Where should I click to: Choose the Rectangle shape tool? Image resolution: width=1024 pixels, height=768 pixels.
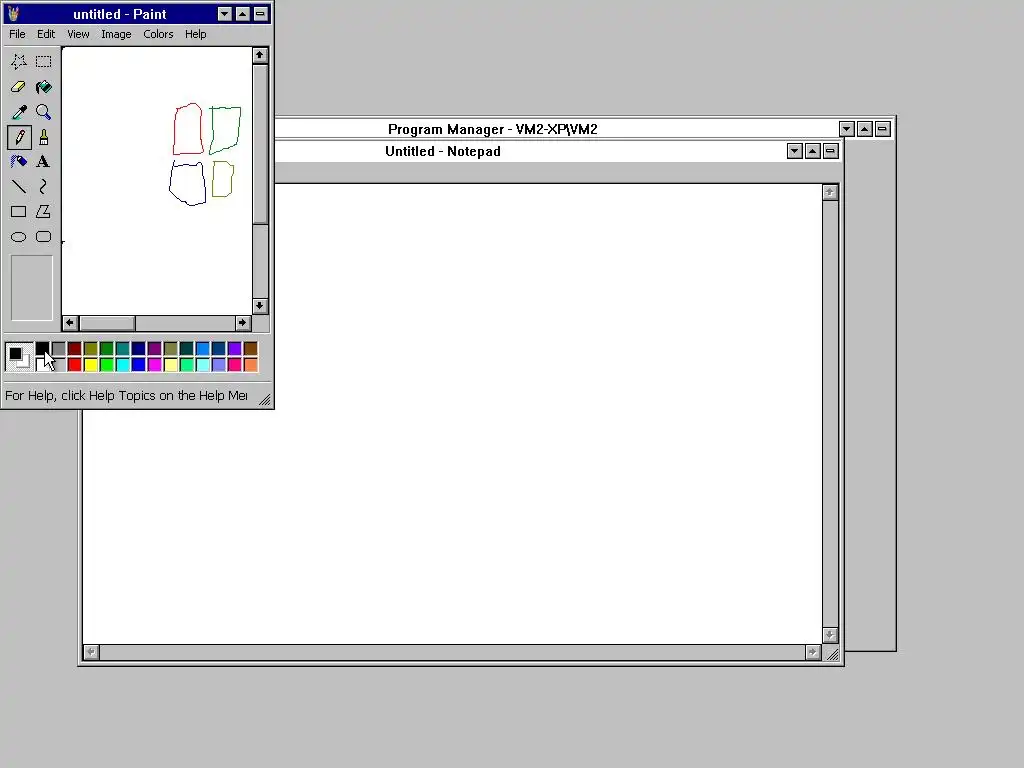pyautogui.click(x=18, y=212)
